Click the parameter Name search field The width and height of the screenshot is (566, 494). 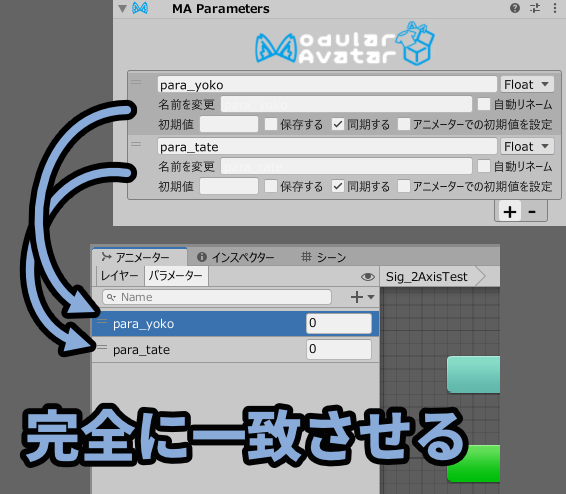pyautogui.click(x=217, y=297)
